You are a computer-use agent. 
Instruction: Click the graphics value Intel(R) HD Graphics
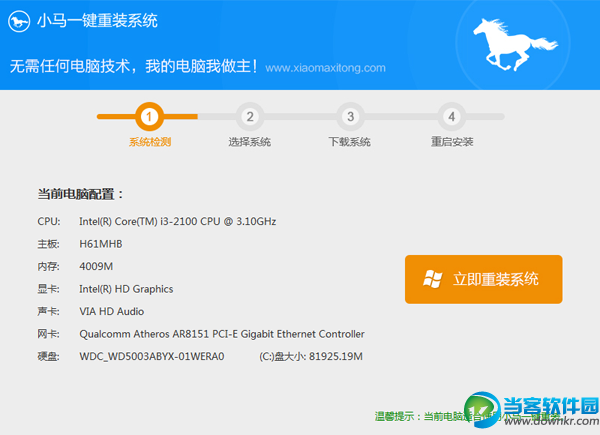coord(126,289)
